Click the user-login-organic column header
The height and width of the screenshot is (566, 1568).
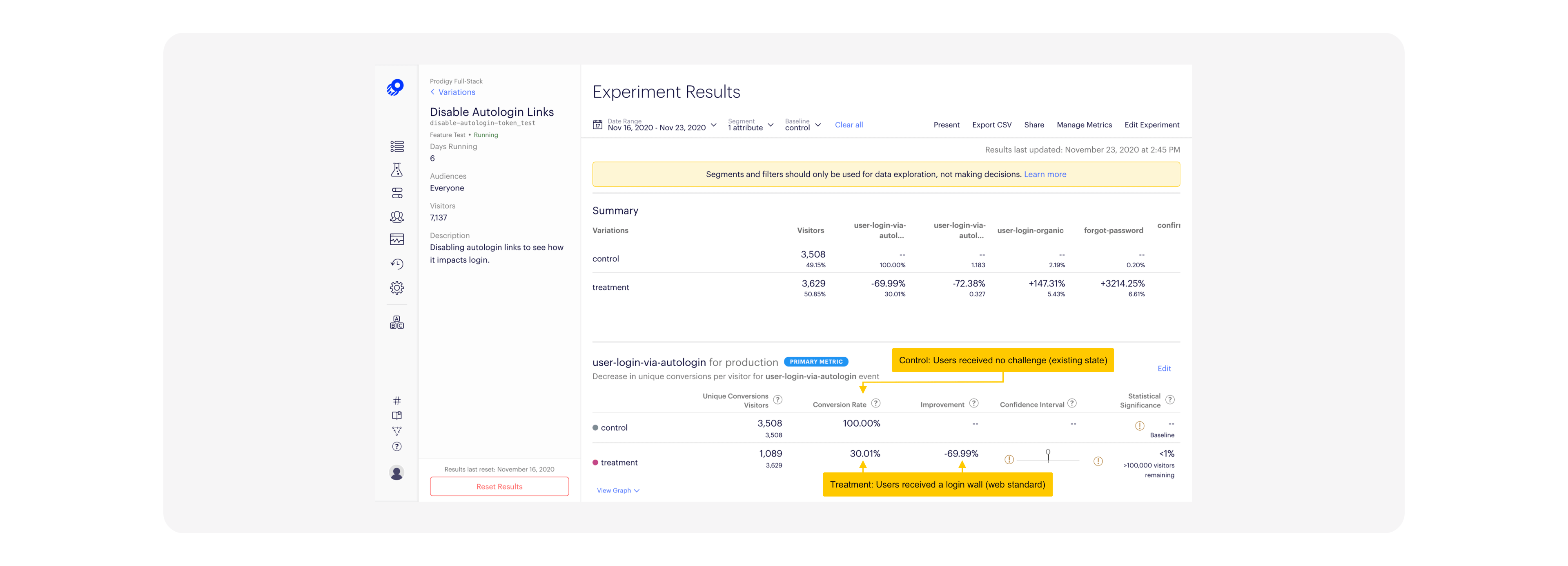coord(1030,230)
